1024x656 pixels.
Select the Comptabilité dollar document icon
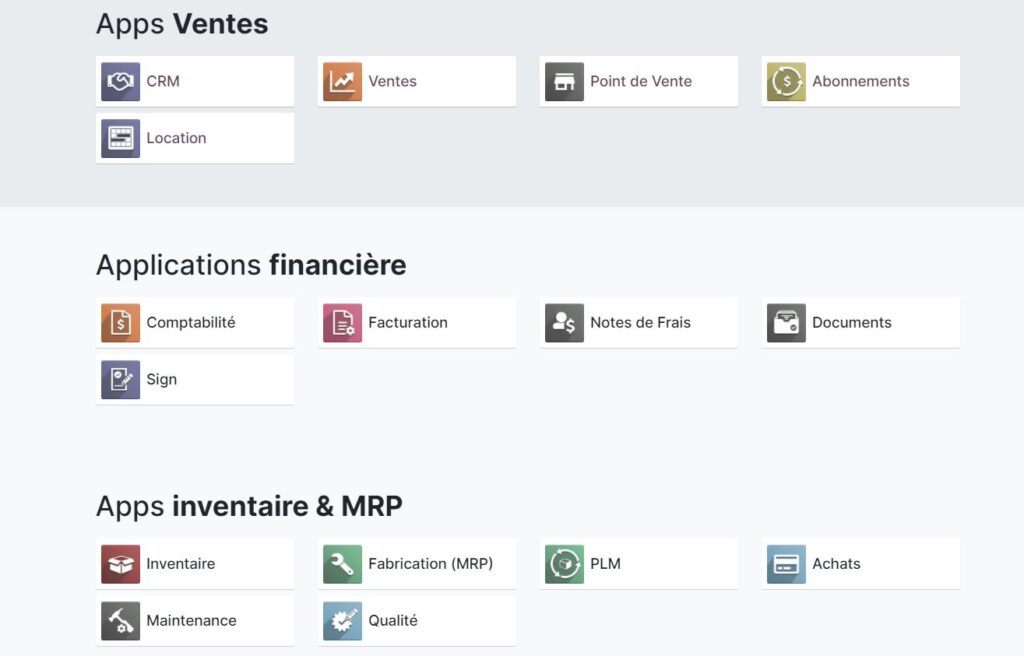(119, 322)
